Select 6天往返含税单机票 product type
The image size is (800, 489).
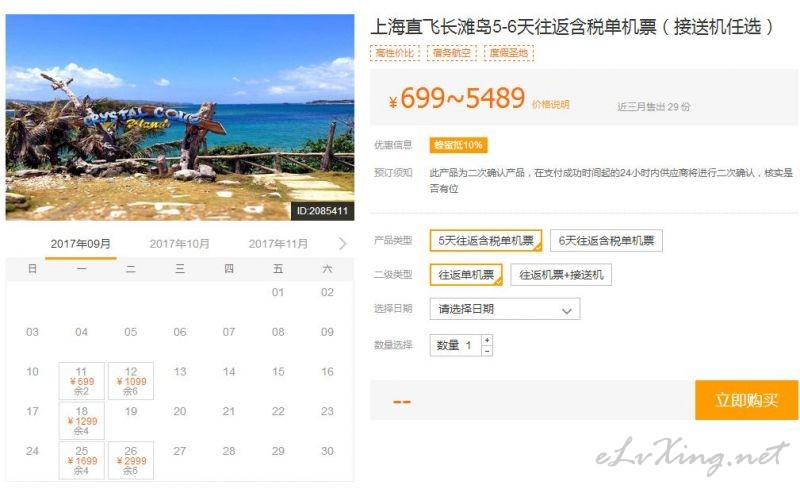pos(606,240)
